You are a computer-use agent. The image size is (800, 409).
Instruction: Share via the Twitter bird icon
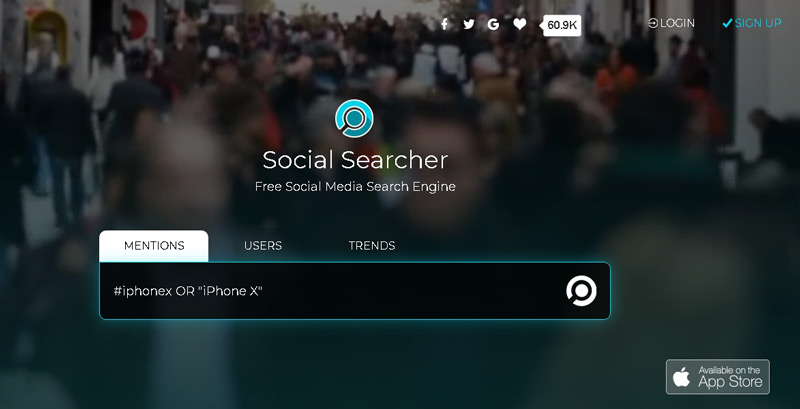point(469,24)
